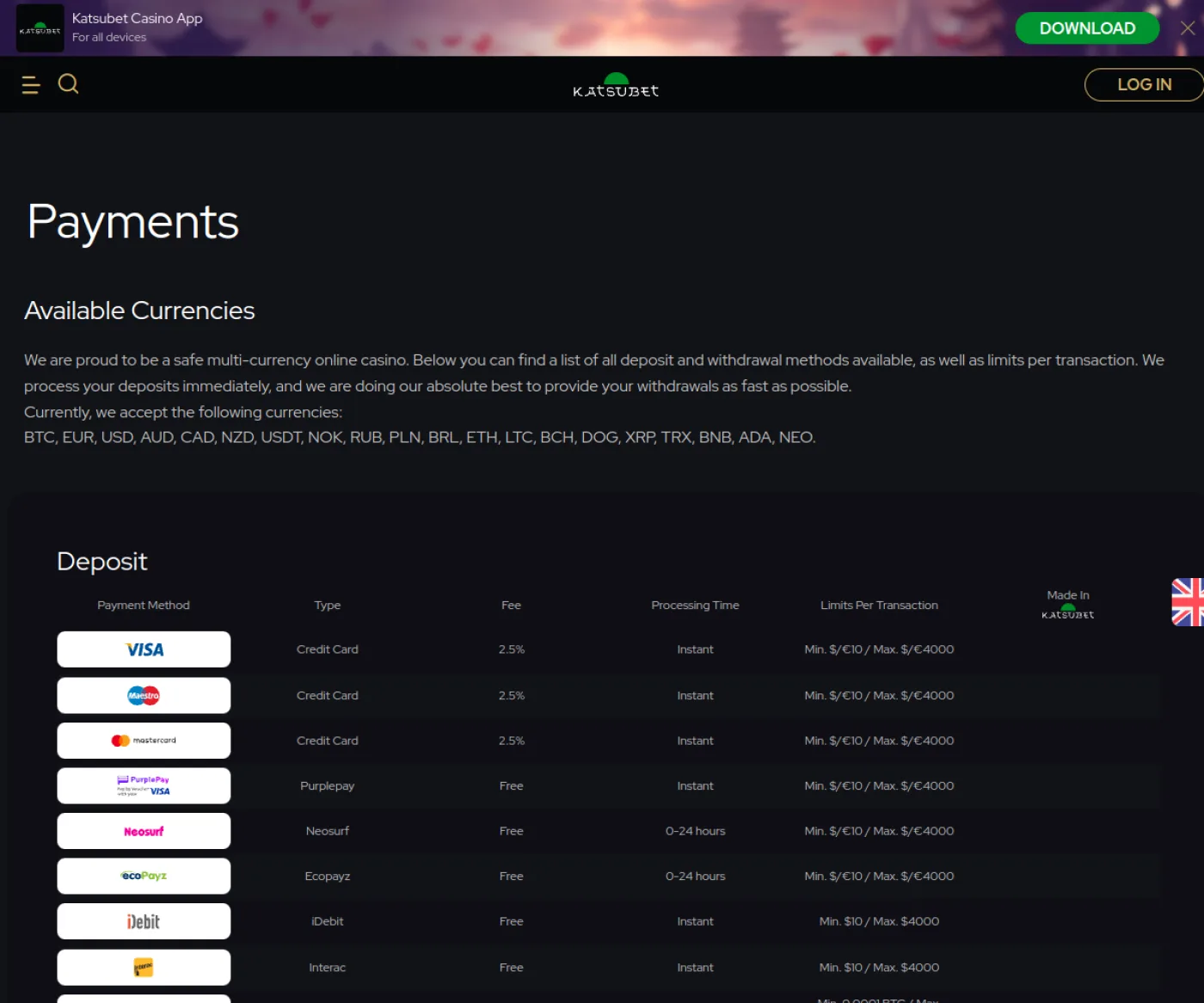This screenshot has width=1204, height=1003.
Task: Click the Available Currencies heading
Action: pyautogui.click(x=139, y=311)
